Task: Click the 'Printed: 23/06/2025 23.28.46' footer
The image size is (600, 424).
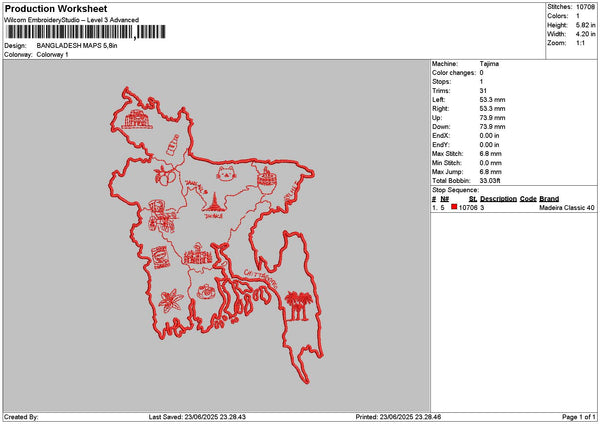Action: (398, 417)
